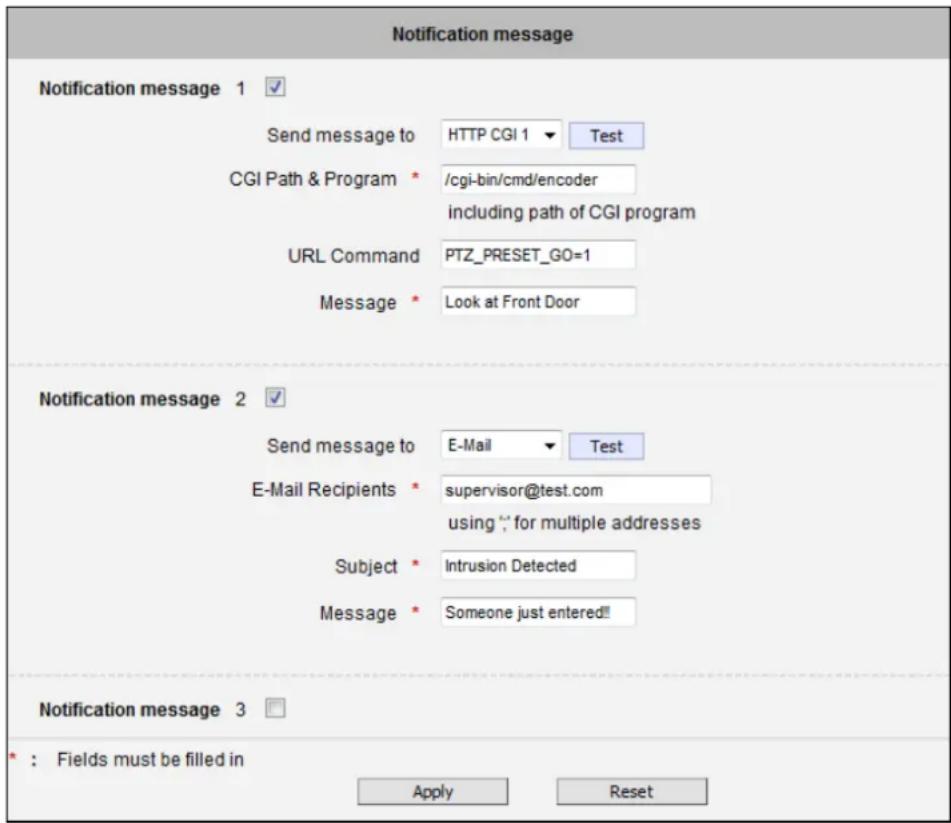
Task: Click the 'Look at Front Door' message field
Action: pos(539,301)
